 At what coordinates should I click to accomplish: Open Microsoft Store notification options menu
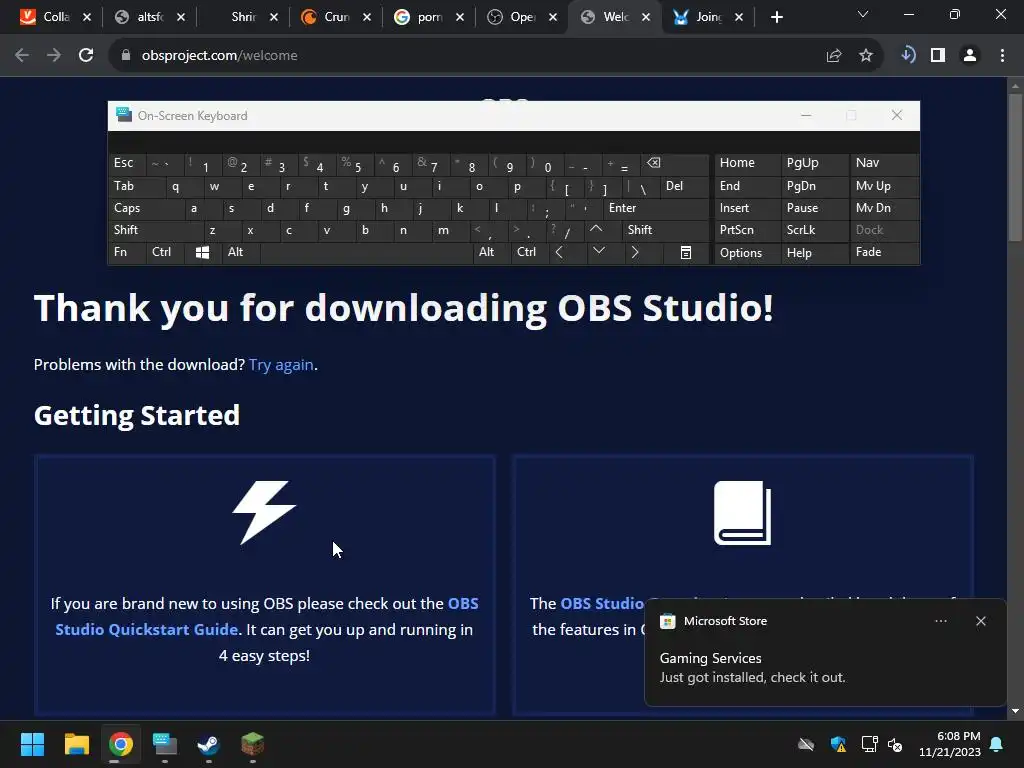tap(940, 621)
